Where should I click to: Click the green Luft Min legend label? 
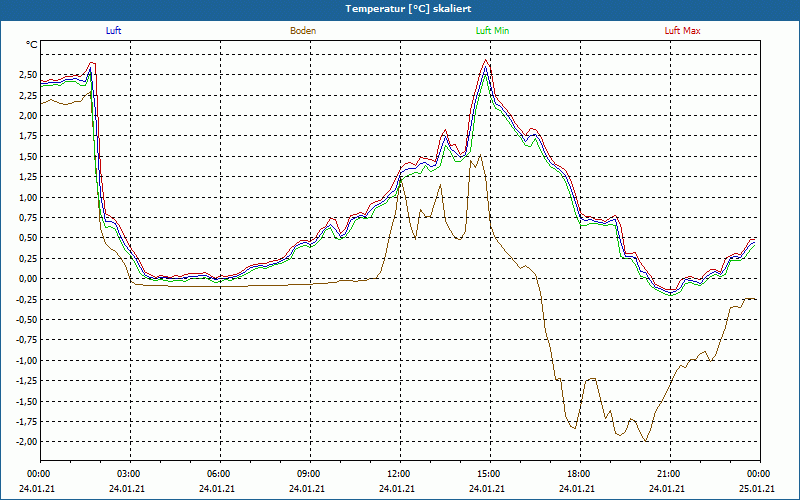click(492, 31)
